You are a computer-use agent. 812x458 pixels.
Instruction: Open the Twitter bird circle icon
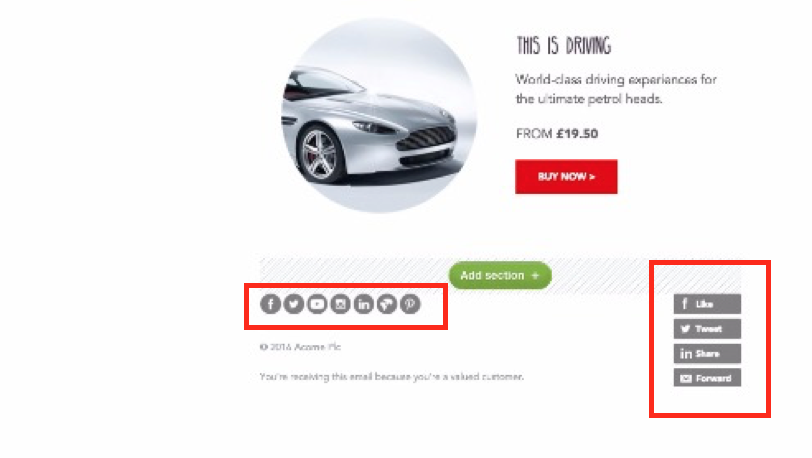[x=294, y=304]
